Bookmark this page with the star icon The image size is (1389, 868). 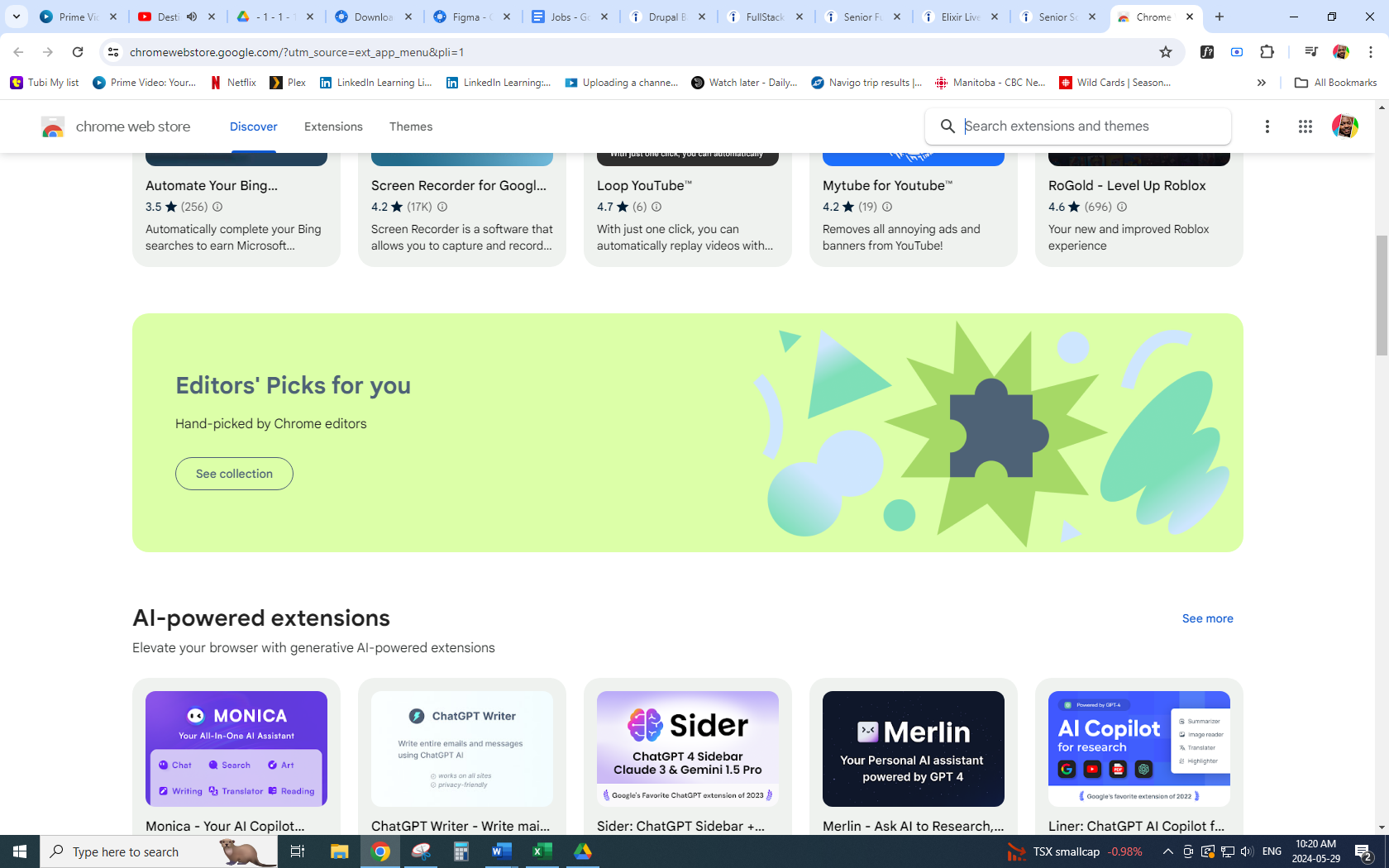[x=1166, y=52]
